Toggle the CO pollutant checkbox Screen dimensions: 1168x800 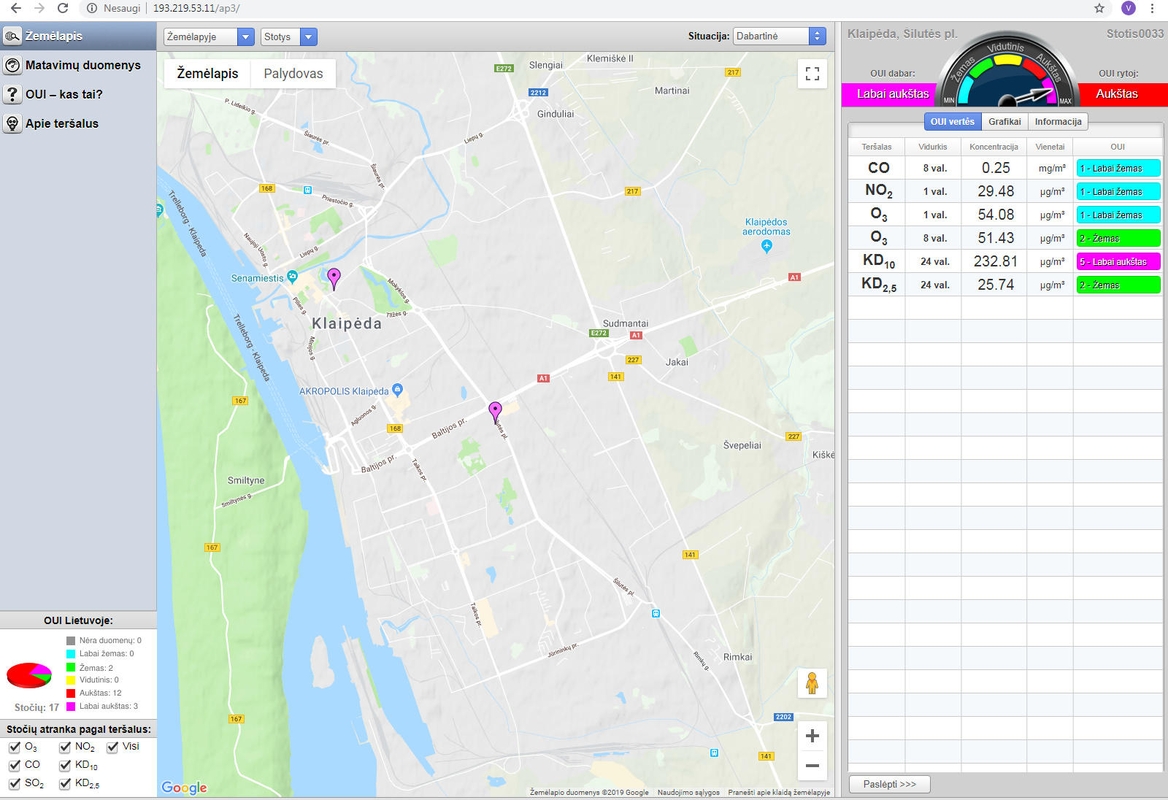14,765
